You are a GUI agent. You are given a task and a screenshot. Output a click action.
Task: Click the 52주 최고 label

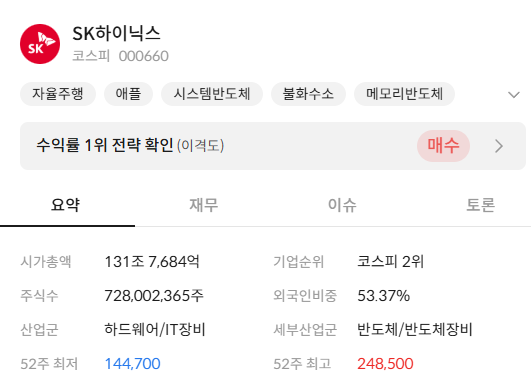[302, 364]
